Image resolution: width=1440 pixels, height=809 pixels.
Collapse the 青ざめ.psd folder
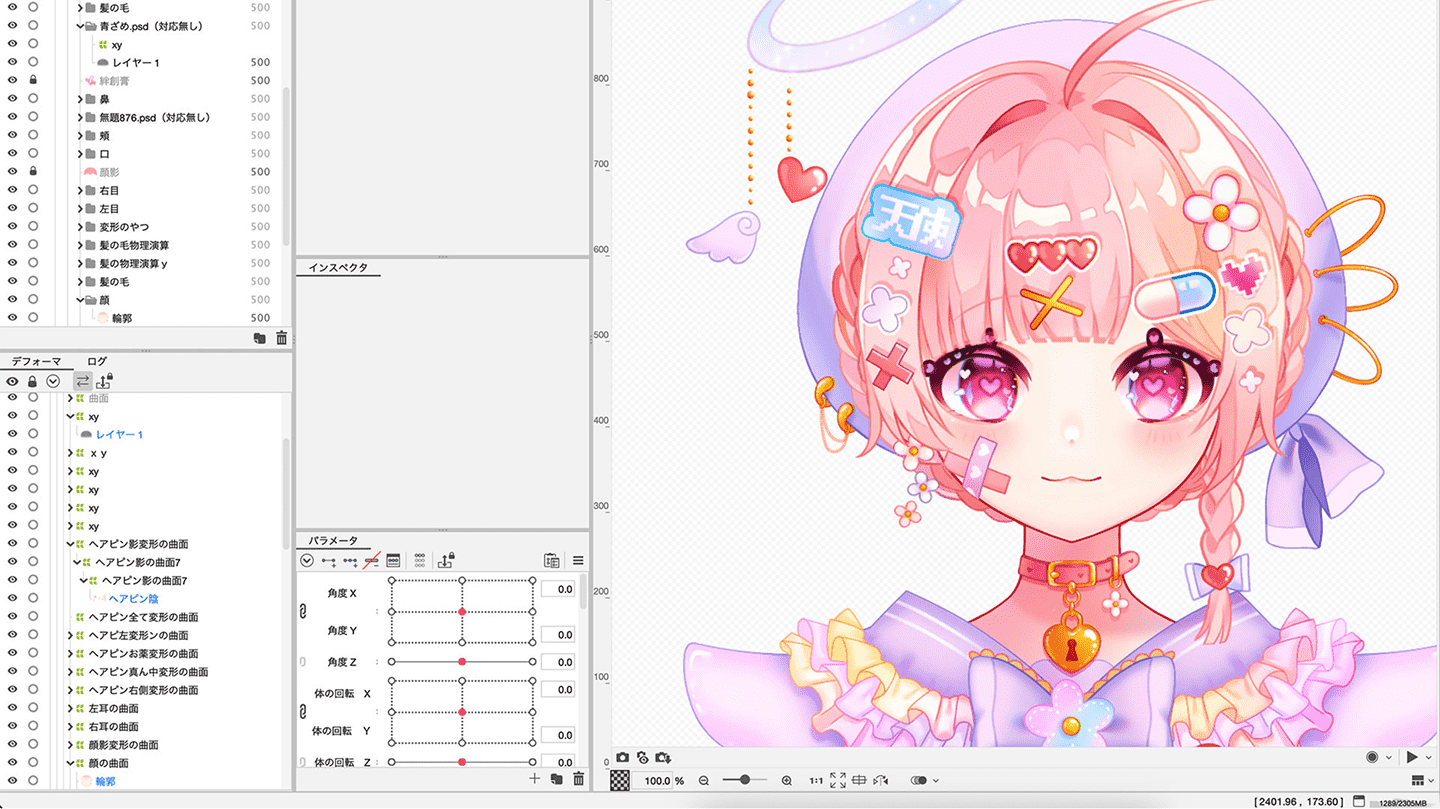point(80,26)
